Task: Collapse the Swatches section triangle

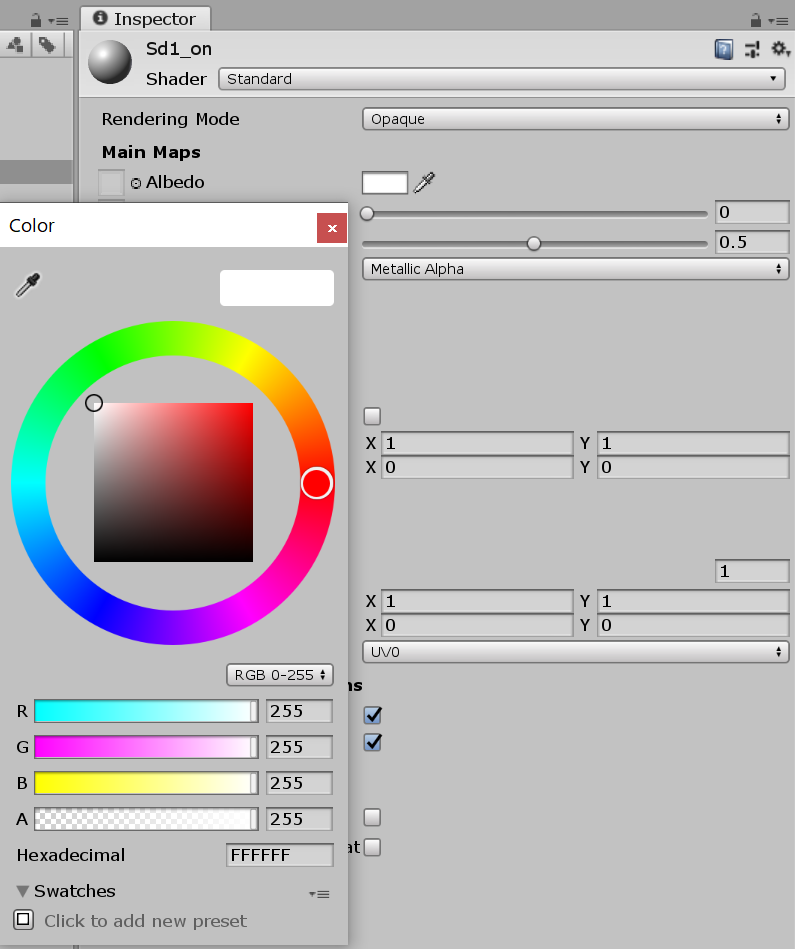Action: click(x=23, y=891)
